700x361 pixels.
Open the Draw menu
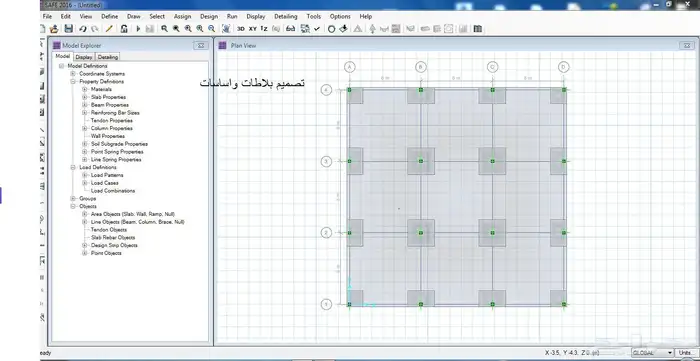click(x=133, y=16)
